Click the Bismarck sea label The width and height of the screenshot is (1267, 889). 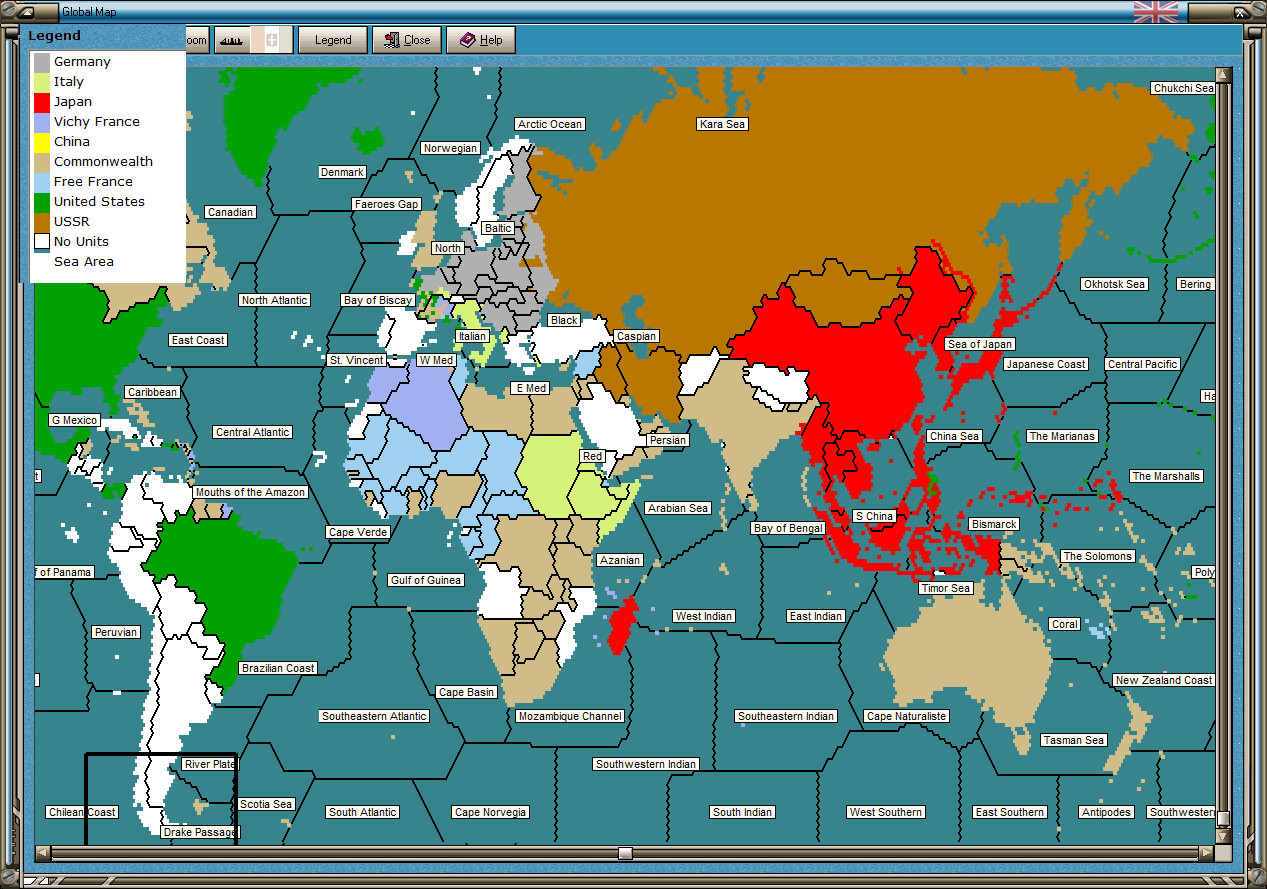click(994, 524)
